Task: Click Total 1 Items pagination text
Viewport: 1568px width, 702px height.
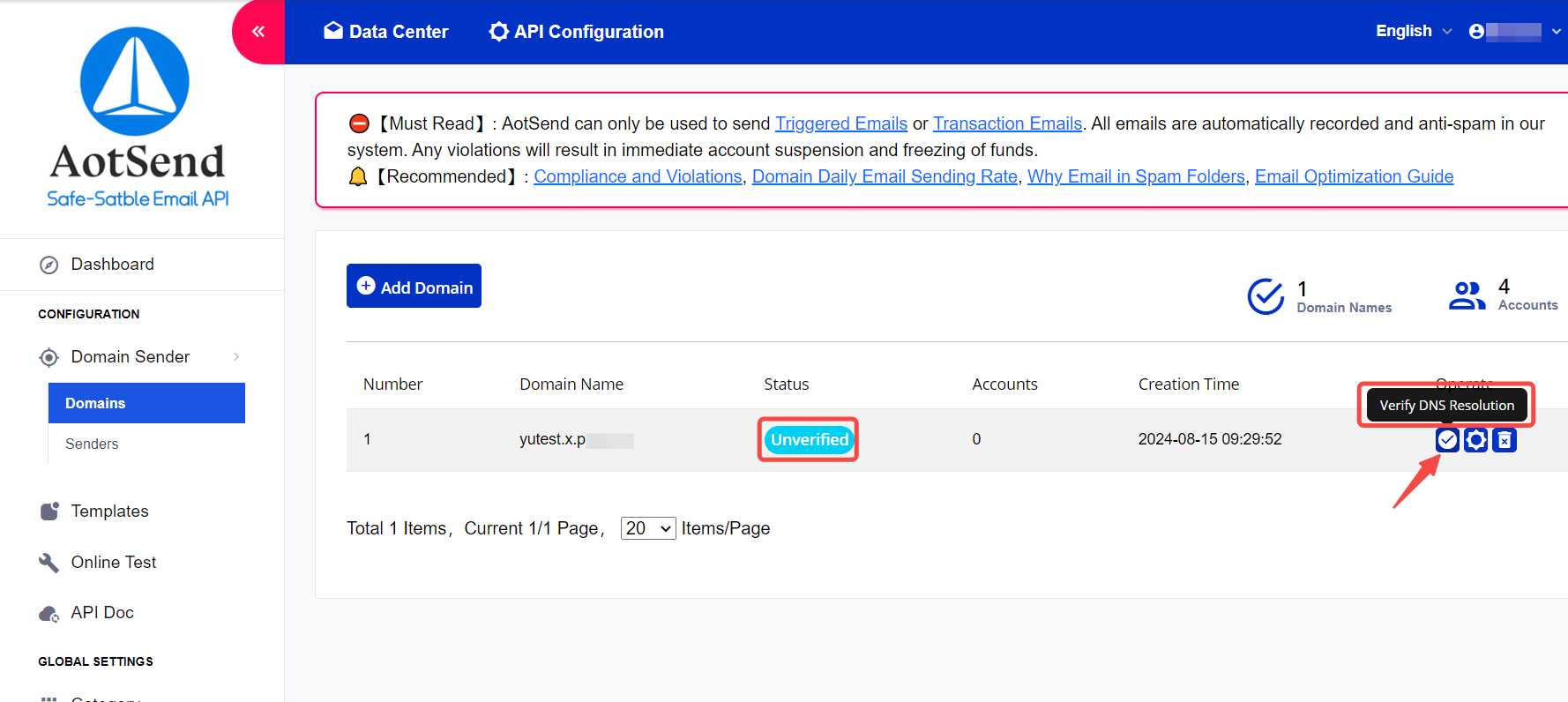Action: click(398, 528)
